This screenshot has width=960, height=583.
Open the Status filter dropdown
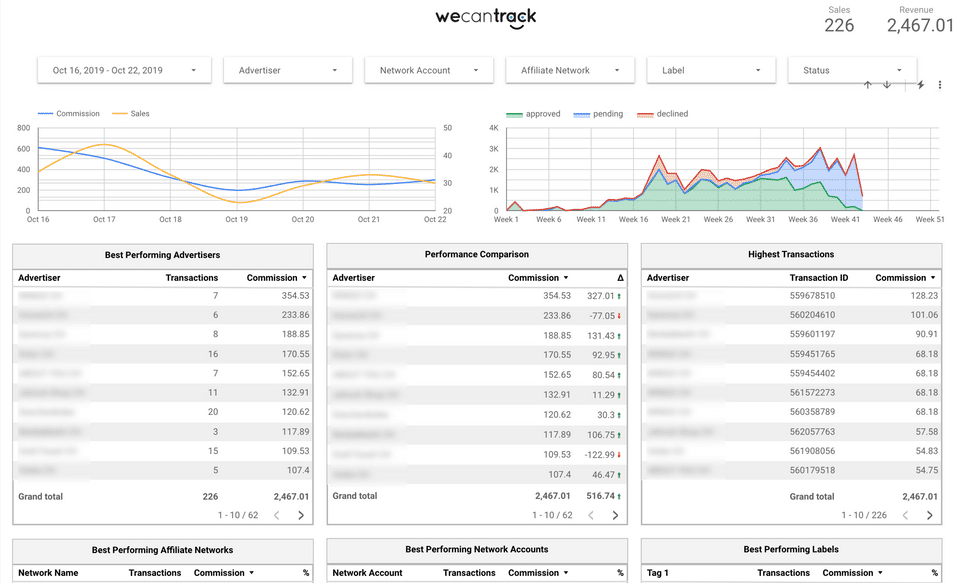click(852, 70)
